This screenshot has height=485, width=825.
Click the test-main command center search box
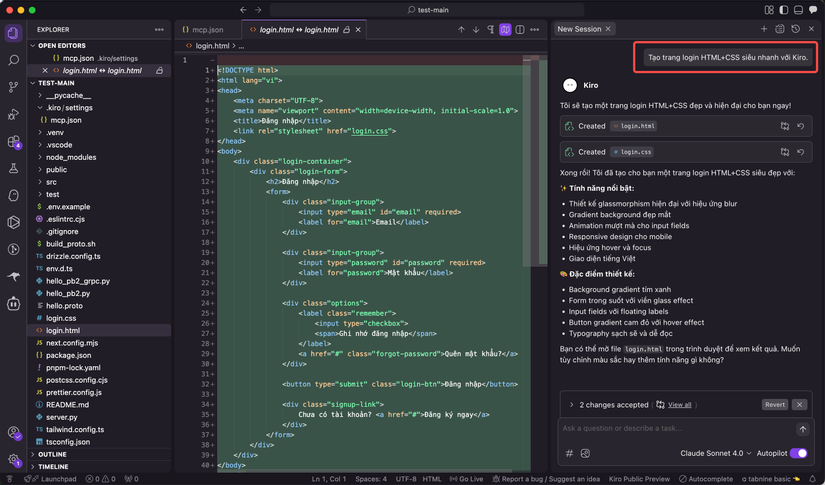point(427,10)
